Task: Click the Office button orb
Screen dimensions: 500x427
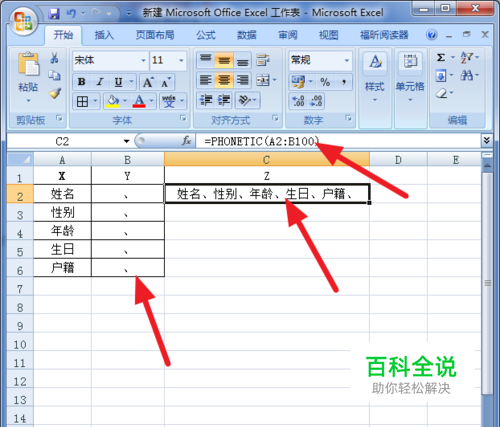Action: point(23,21)
